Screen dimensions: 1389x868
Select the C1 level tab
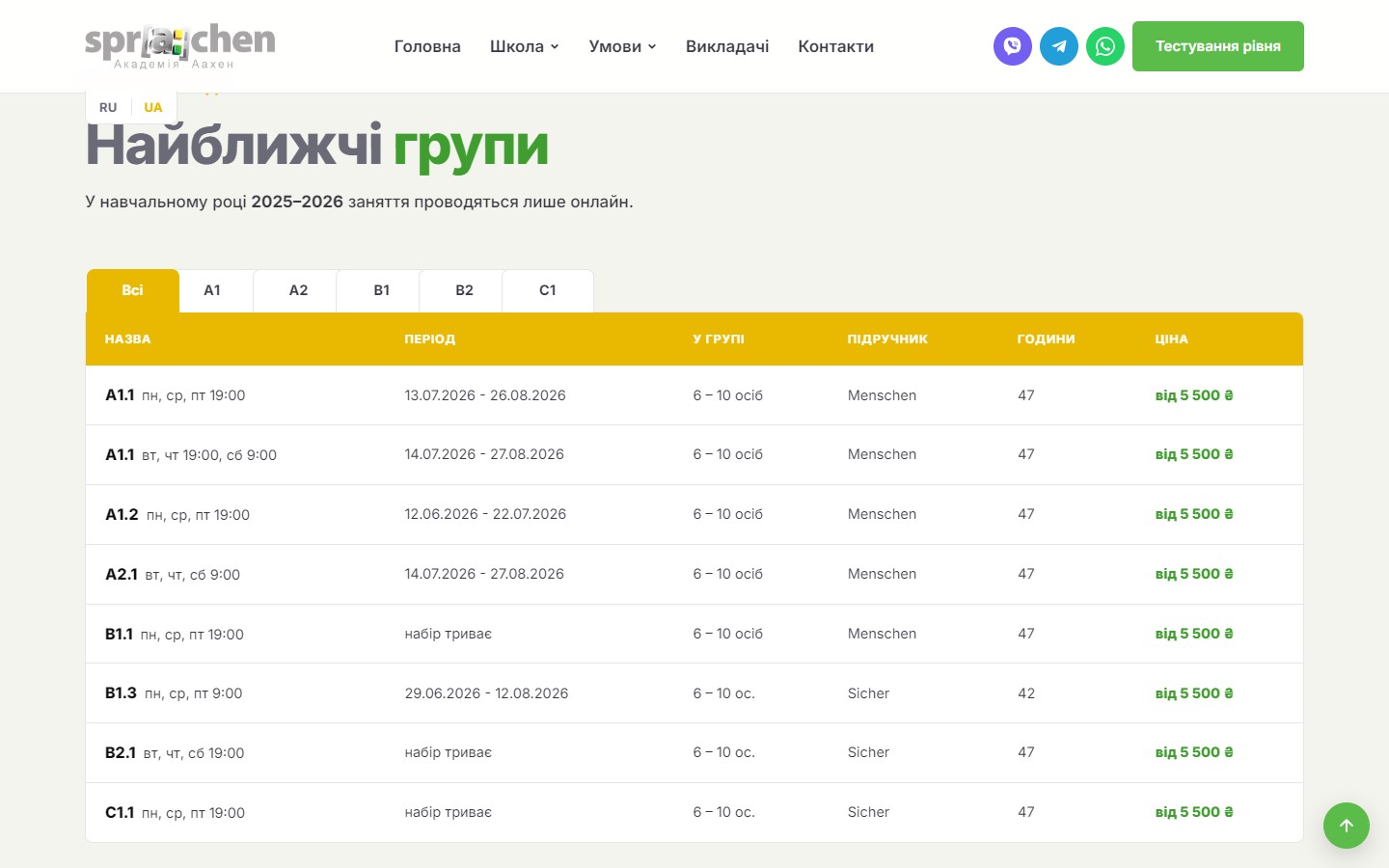[x=548, y=290]
